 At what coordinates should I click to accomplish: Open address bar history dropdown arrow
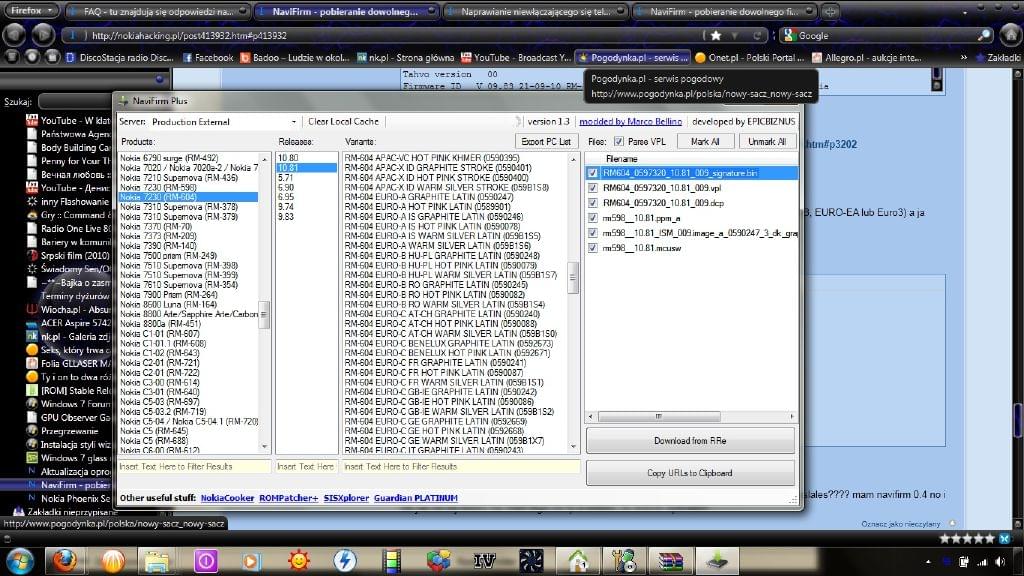735,35
